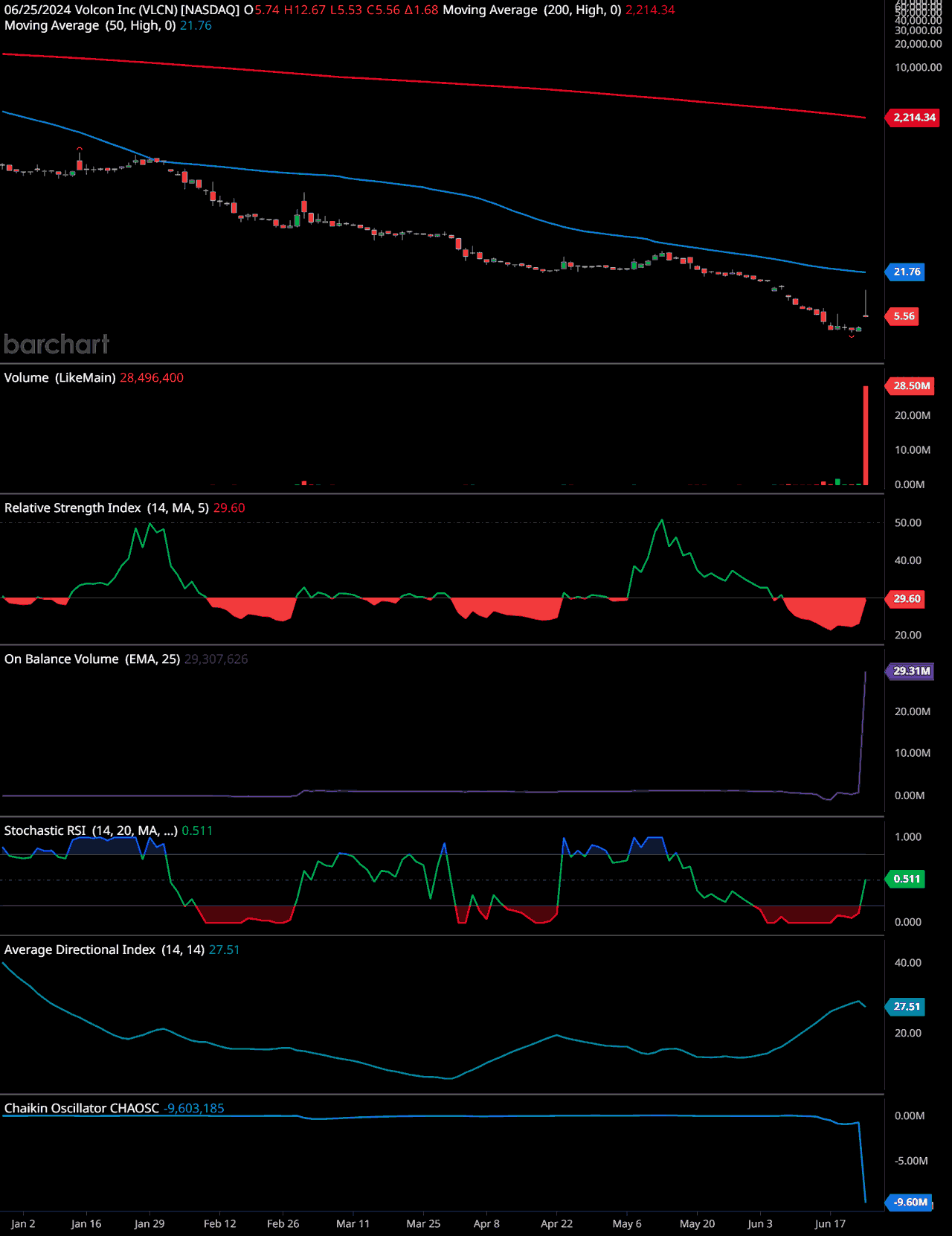This screenshot has height=1236, width=952.
Task: Click the Apr 22 date on time axis
Action: 557,1224
